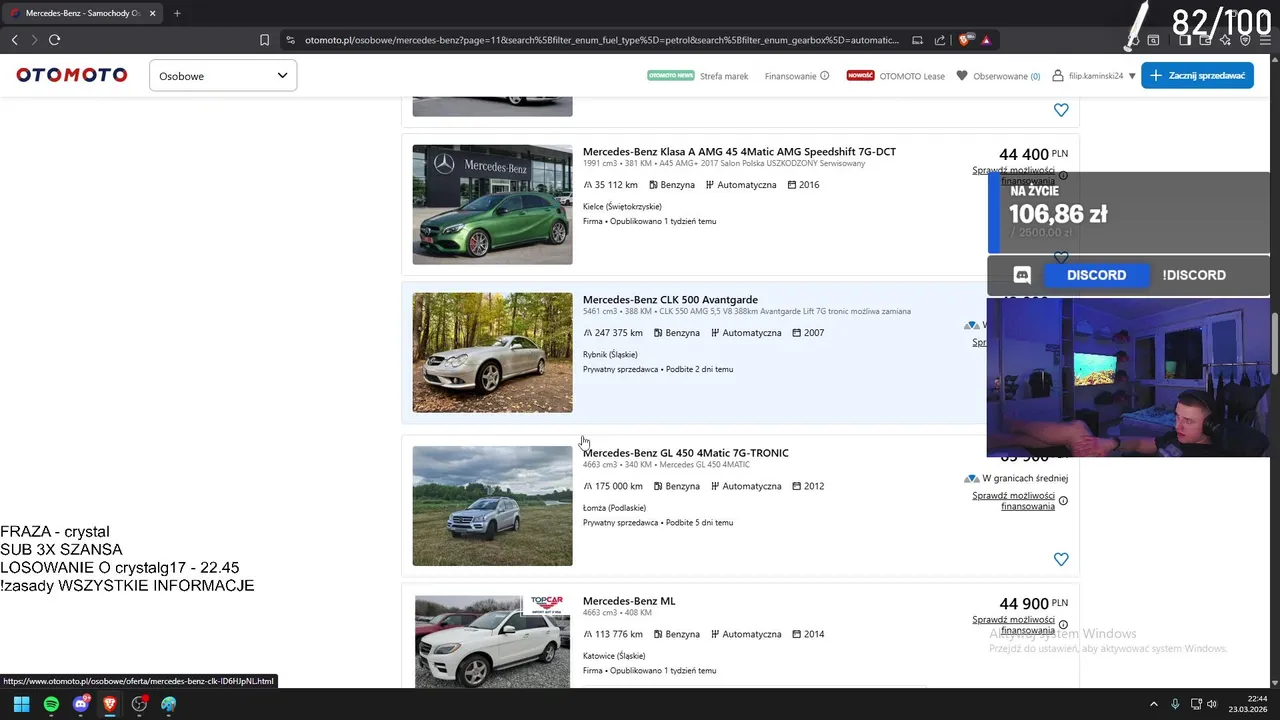The width and height of the screenshot is (1280, 720).
Task: Check financing for Mercedes-Benz ML
Action: point(1013,625)
